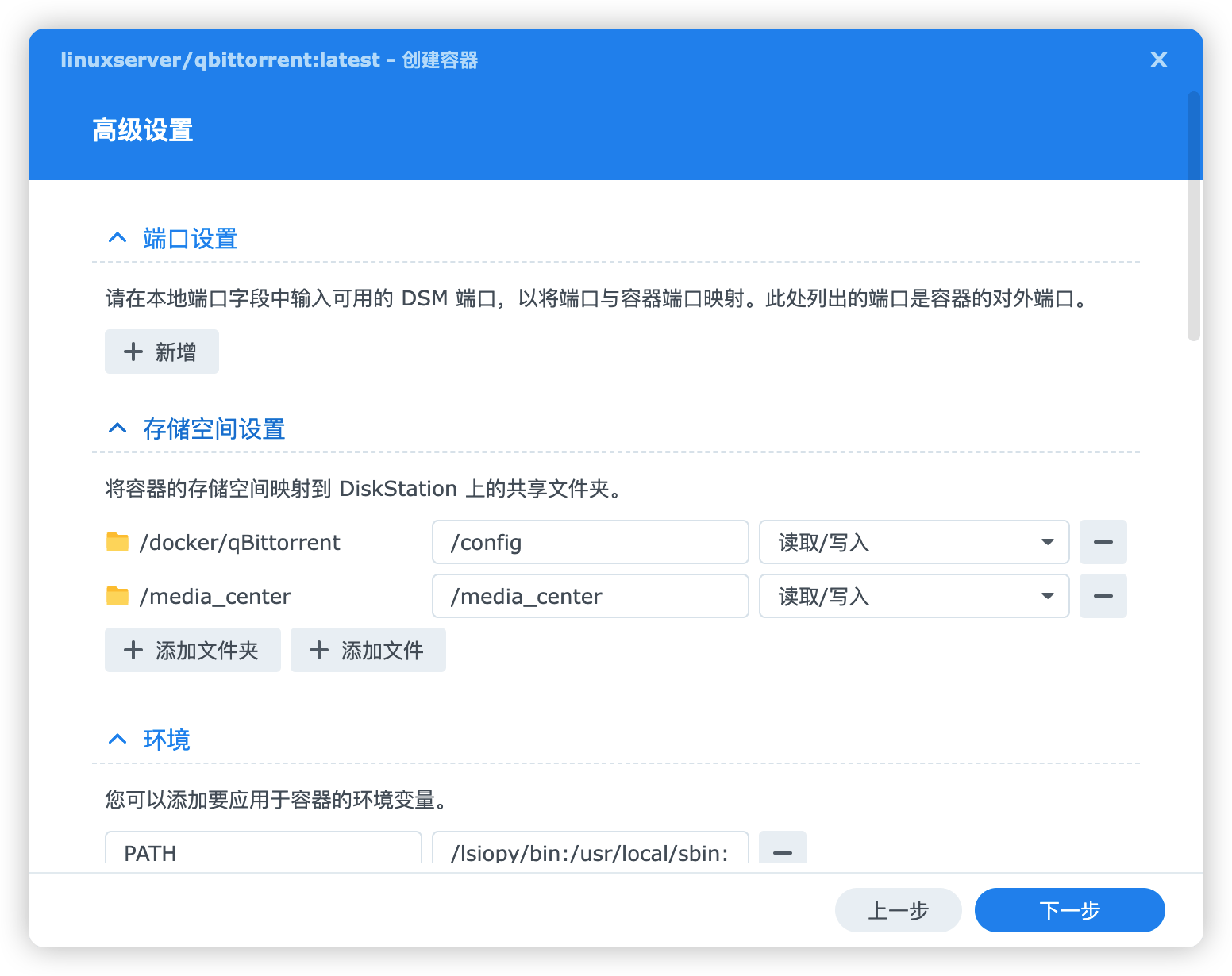Edit the /media_center mount path field
This screenshot has width=1232, height=976.
[x=590, y=596]
